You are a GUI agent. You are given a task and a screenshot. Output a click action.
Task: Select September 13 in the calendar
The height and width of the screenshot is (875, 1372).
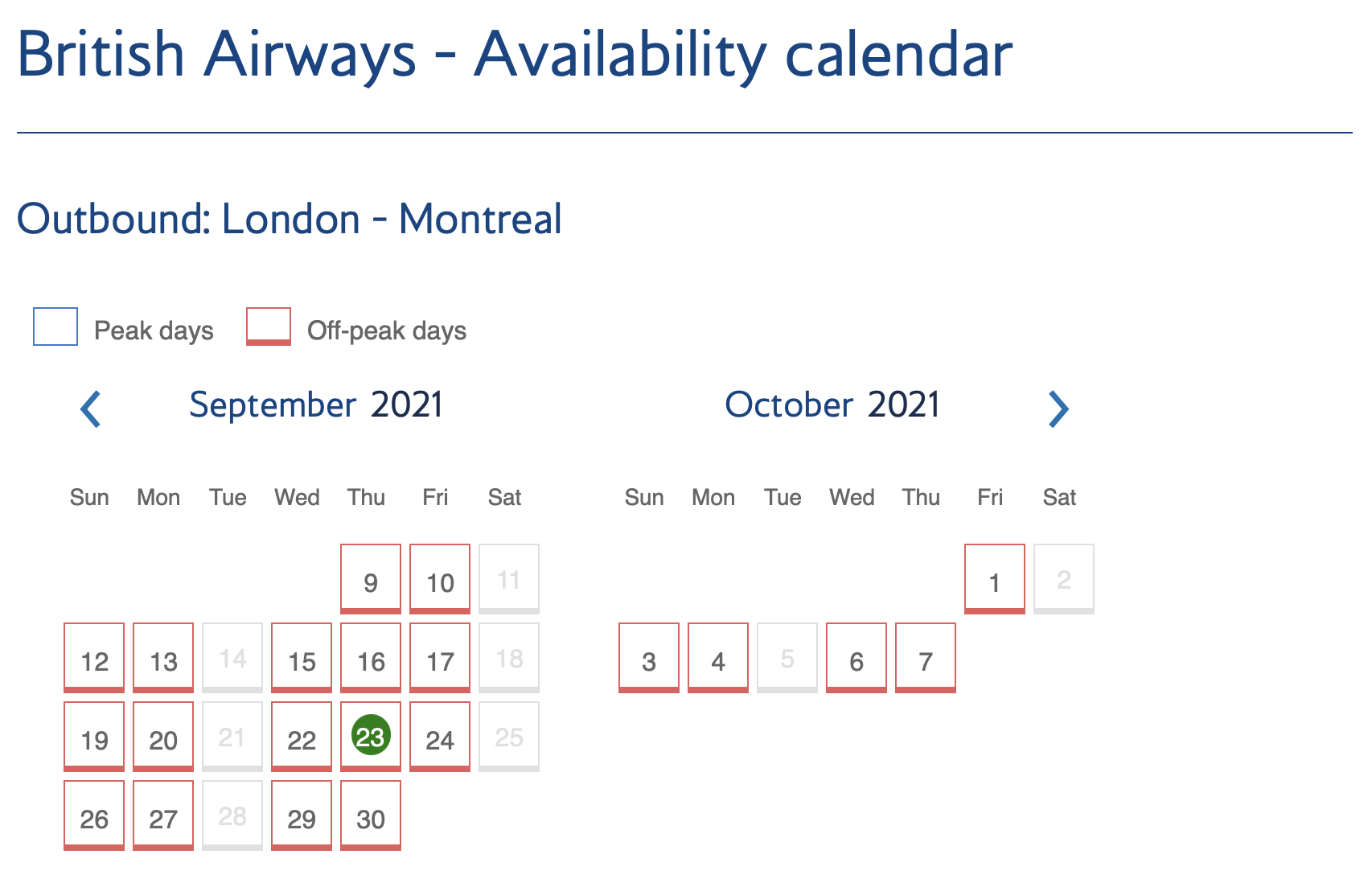tap(163, 658)
